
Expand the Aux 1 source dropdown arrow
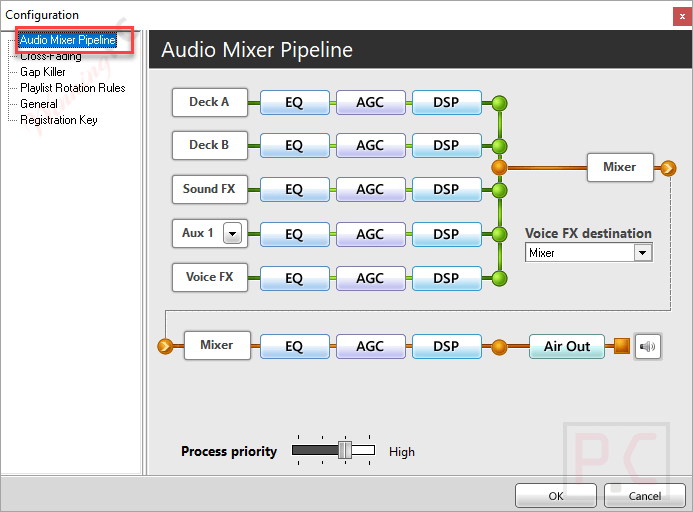232,233
